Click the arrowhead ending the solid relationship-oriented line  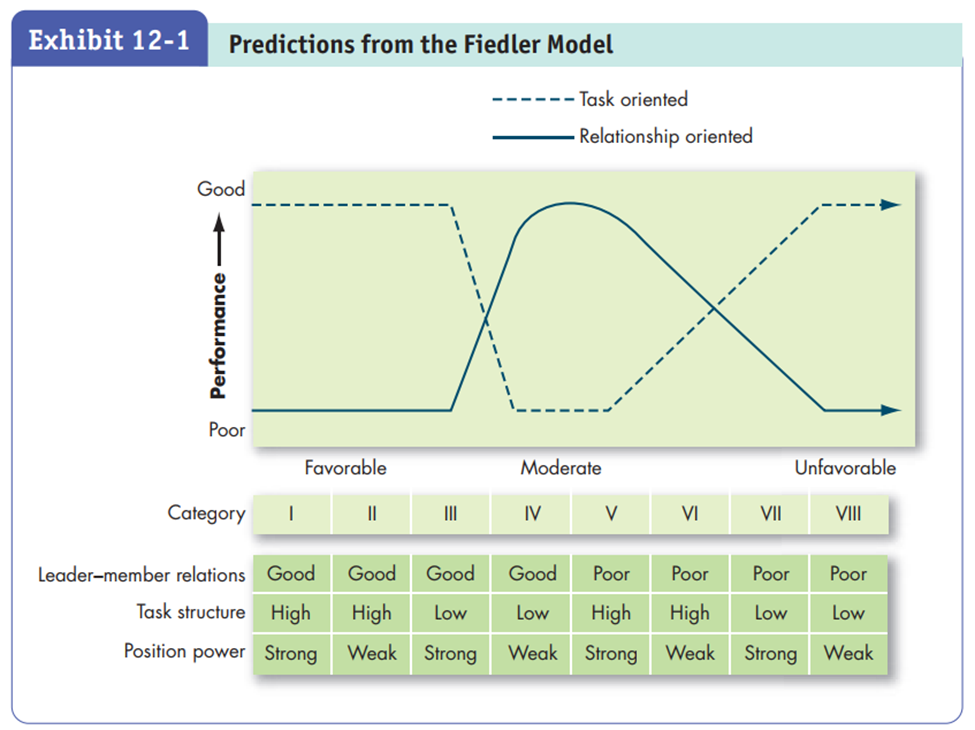891,410
